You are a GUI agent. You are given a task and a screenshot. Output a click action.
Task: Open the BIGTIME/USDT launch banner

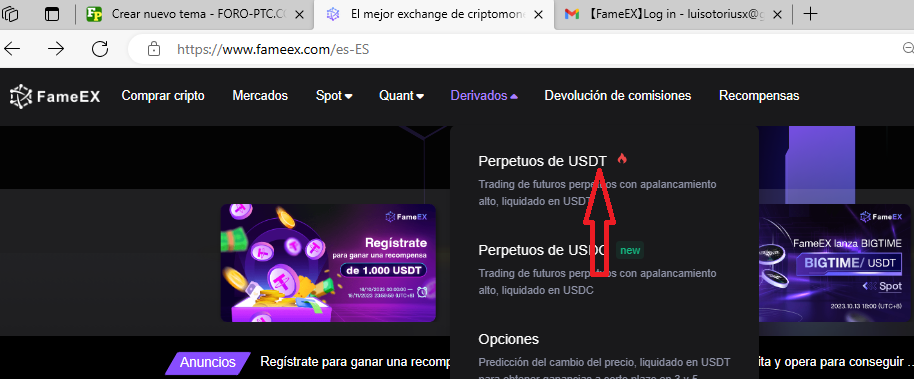point(834,262)
